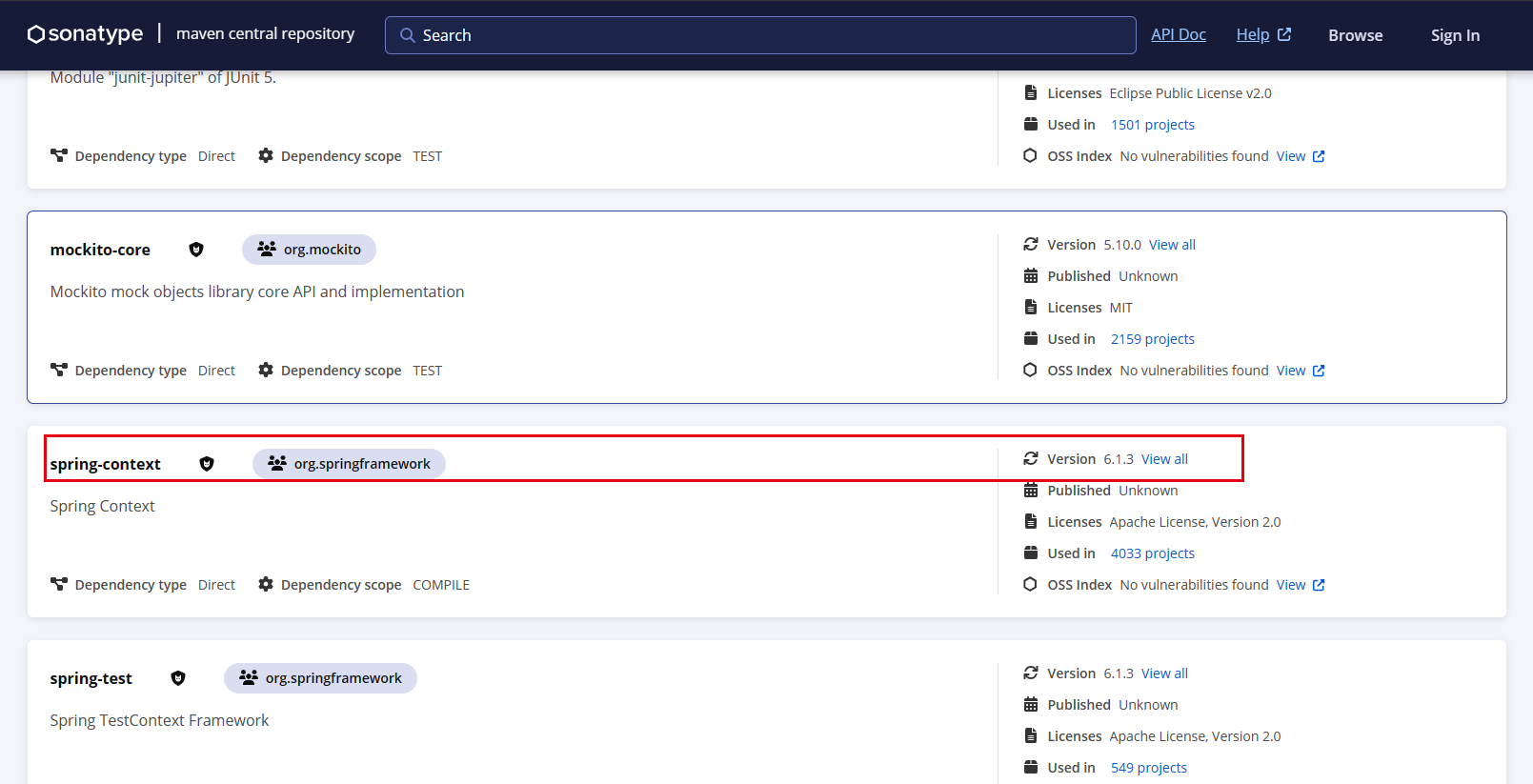Viewport: 1533px width, 784px height.
Task: Open the 2159 projects link
Action: 1152,339
